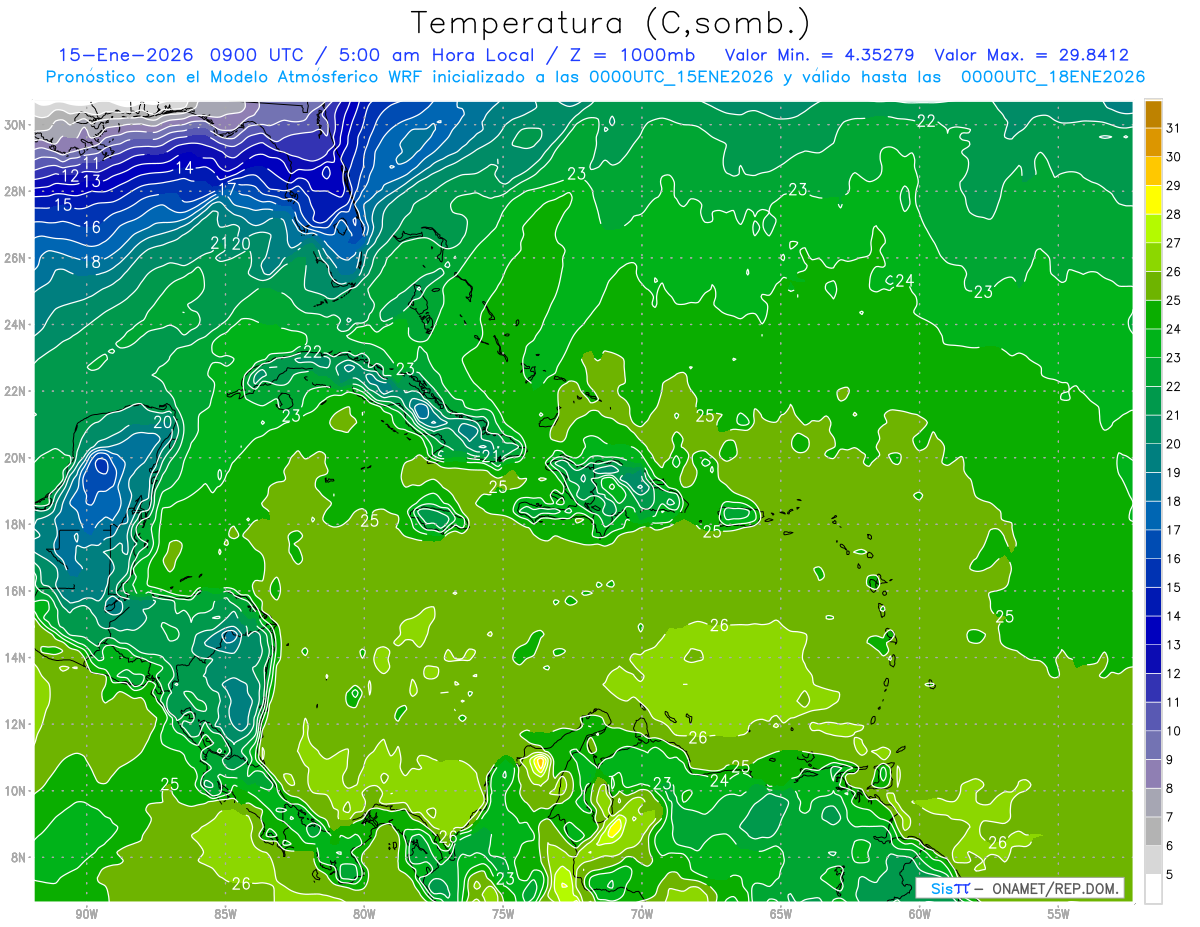Click the lime band between 27 and 28
This screenshot has width=1200, height=927.
click(1153, 229)
